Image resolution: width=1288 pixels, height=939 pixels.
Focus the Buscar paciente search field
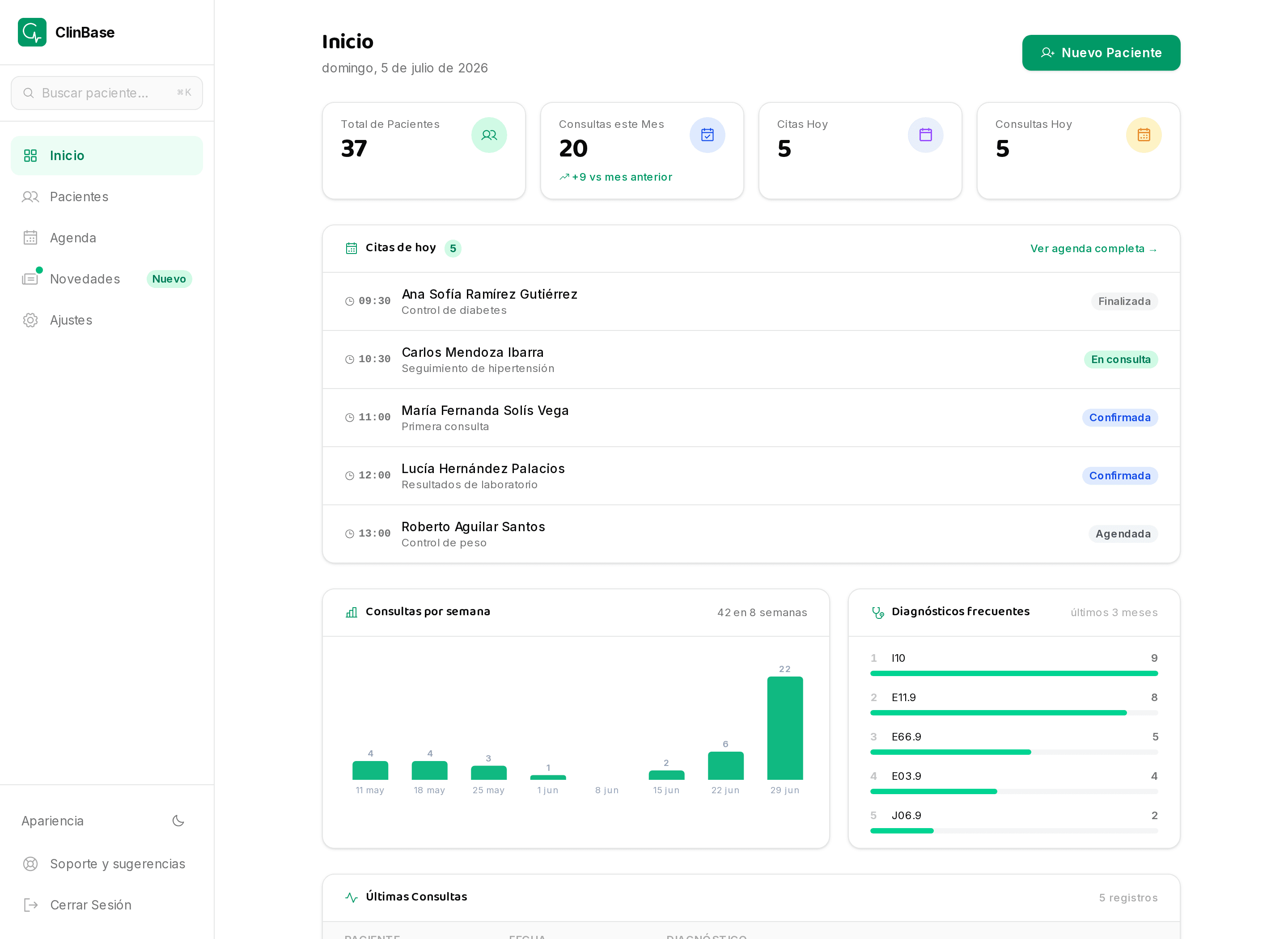click(107, 93)
